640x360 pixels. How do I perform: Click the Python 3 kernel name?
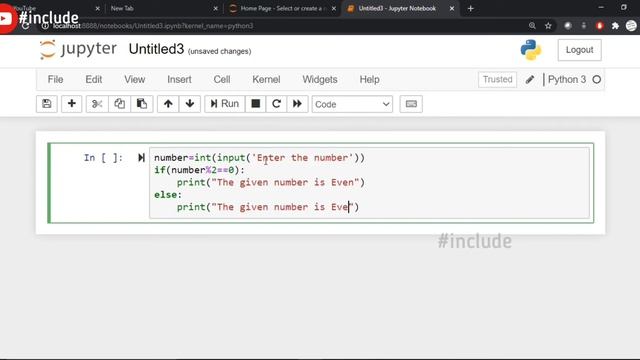click(x=567, y=80)
